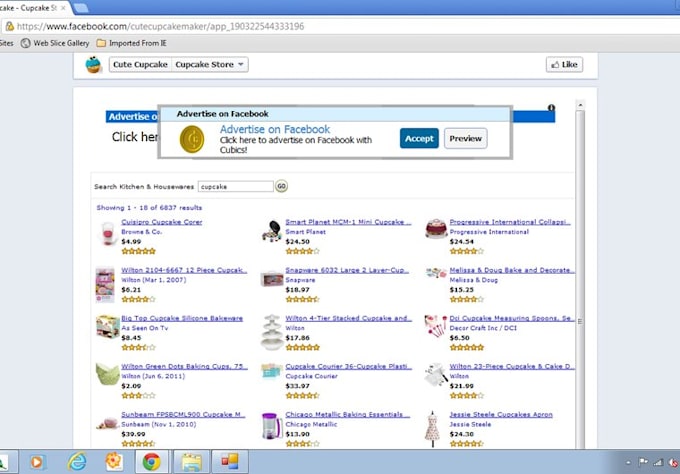Open Melissa & Doug Bake and Decorate link
The width and height of the screenshot is (680, 474).
(512, 270)
